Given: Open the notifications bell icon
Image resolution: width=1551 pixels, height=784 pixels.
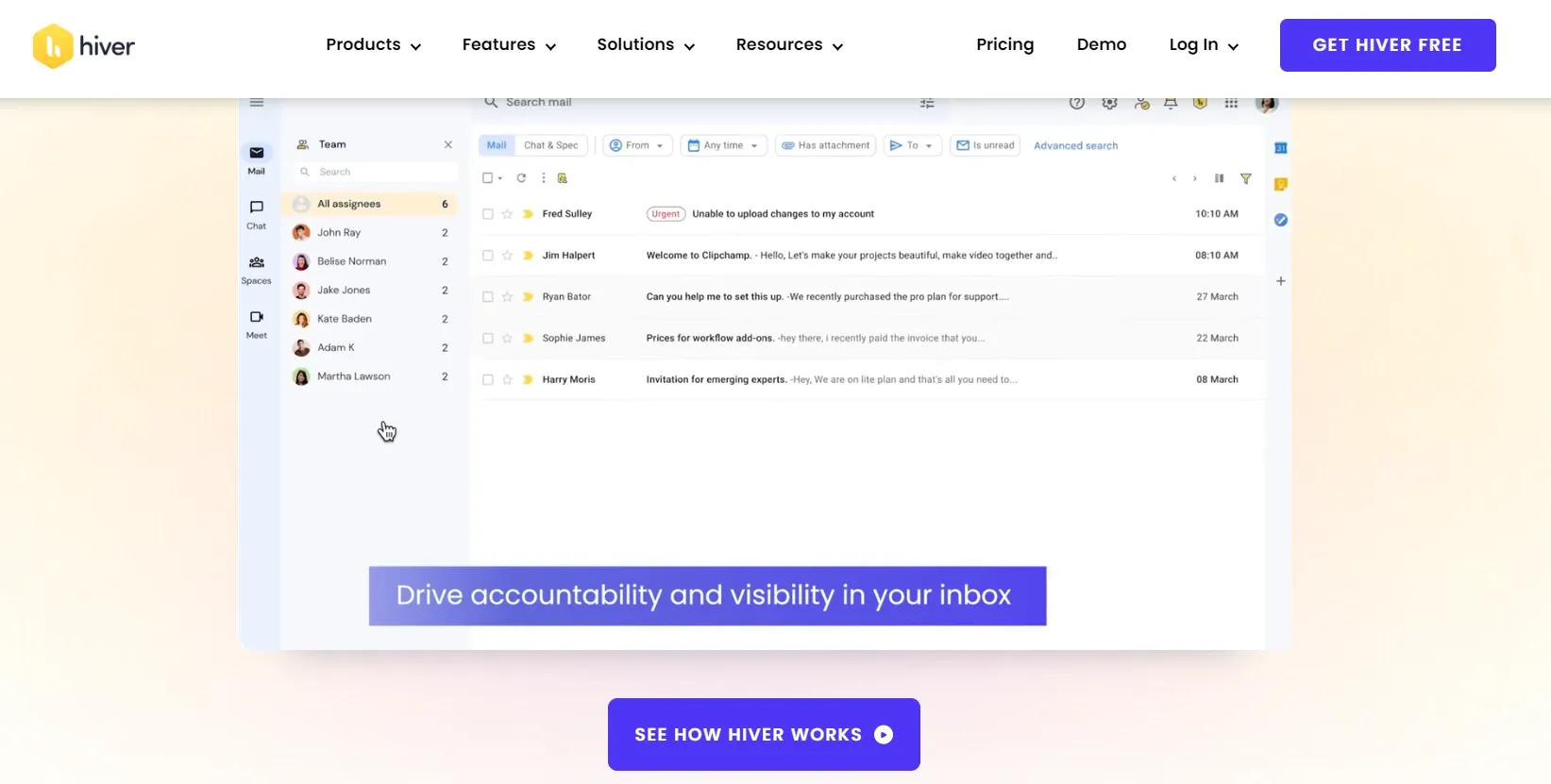Looking at the screenshot, I should pyautogui.click(x=1171, y=103).
